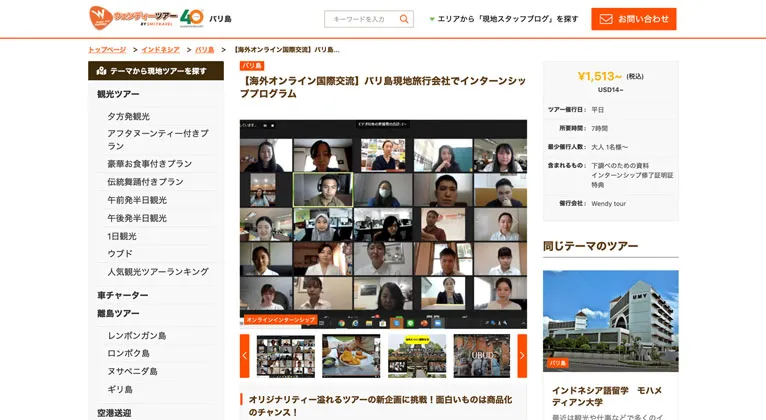The image size is (766, 420).
Task: Open 人気観光ツアーランキング in sidebar
Action: (158, 272)
